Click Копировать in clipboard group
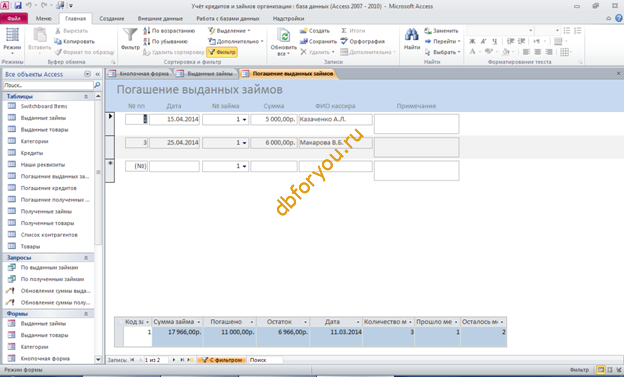The height and width of the screenshot is (377, 624). pyautogui.click(x=74, y=41)
